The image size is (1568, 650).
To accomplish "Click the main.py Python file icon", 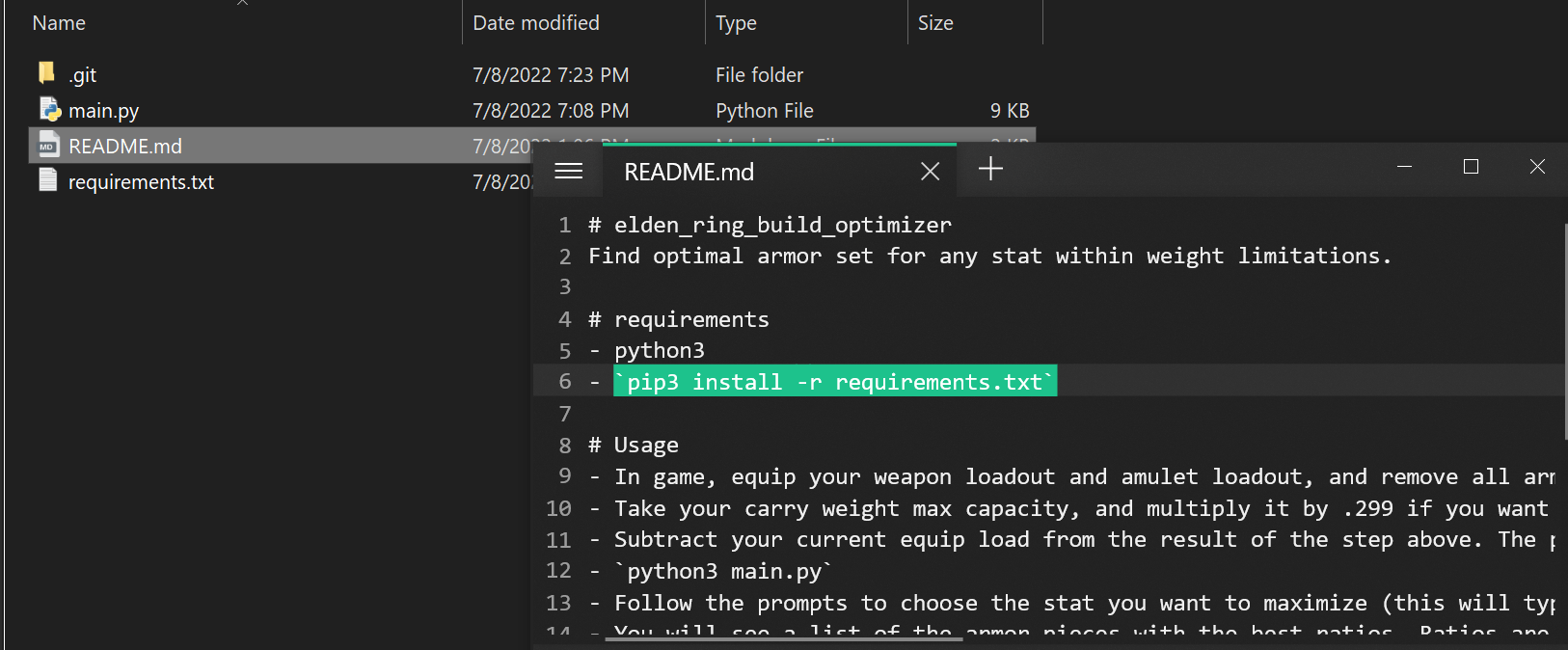I will 50,109.
